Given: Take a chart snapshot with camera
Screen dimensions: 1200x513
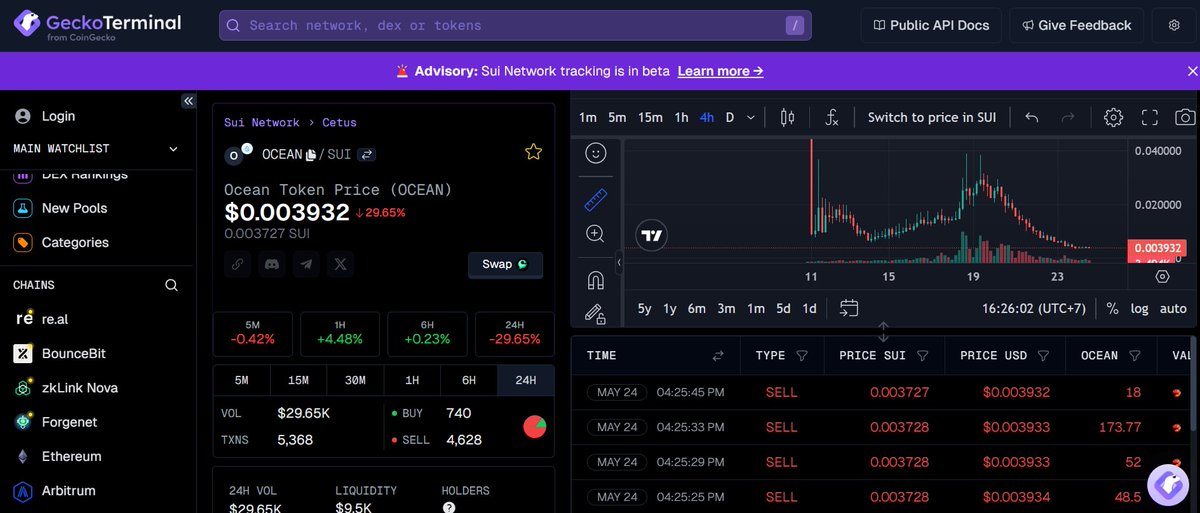Looking at the screenshot, I should coord(1186,117).
